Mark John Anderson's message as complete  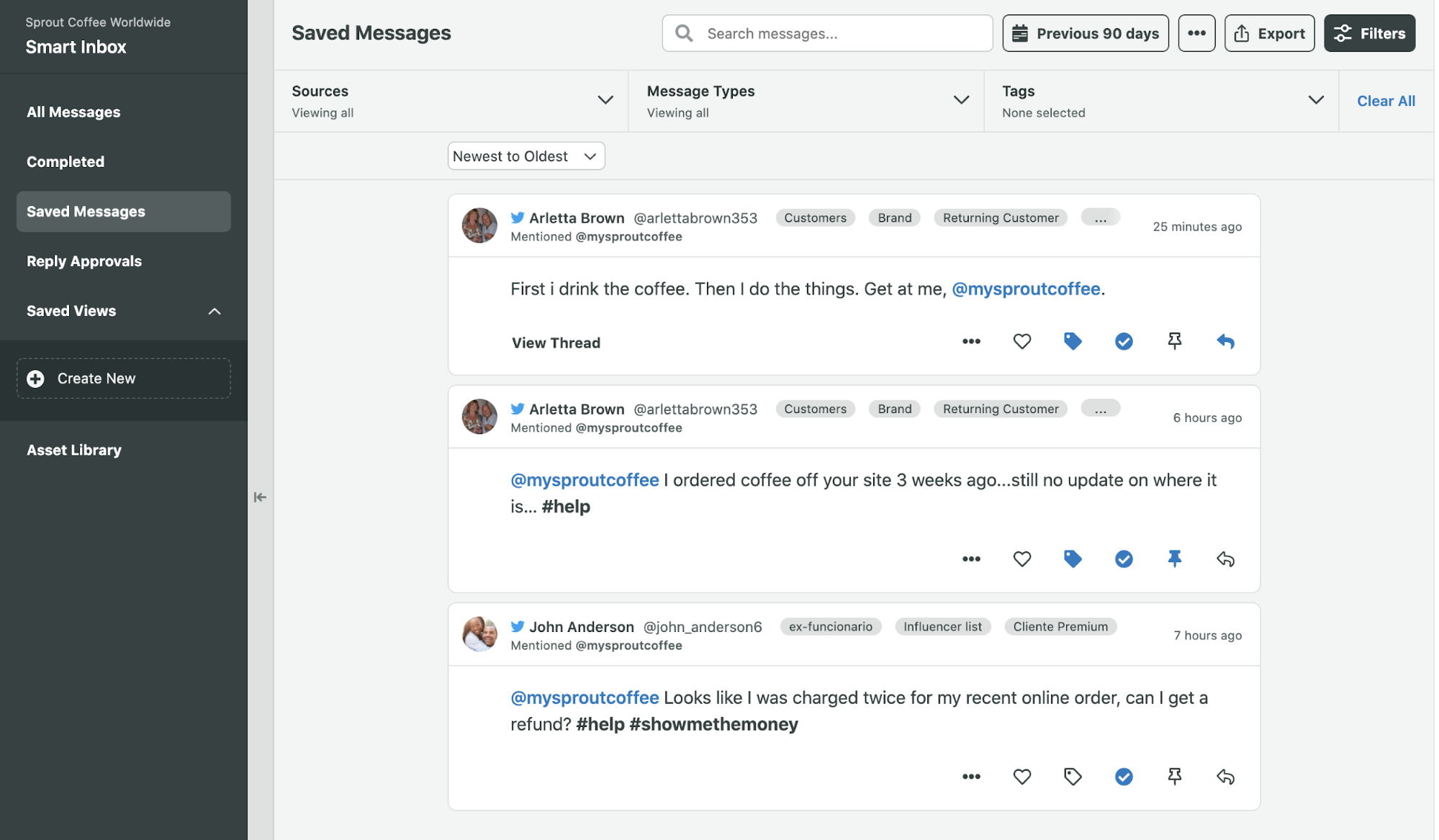point(1124,777)
